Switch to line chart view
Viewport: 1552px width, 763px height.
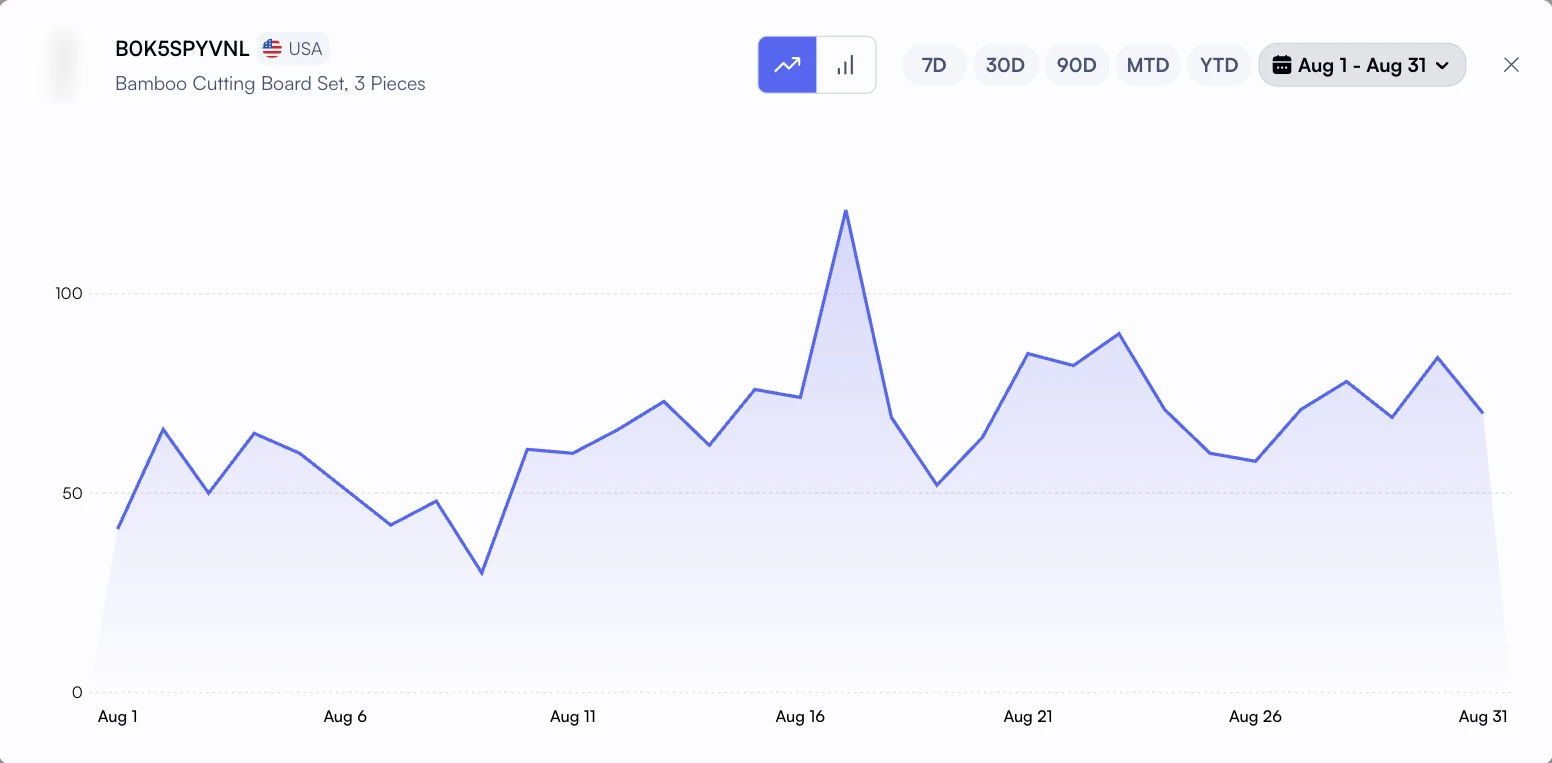(x=788, y=65)
